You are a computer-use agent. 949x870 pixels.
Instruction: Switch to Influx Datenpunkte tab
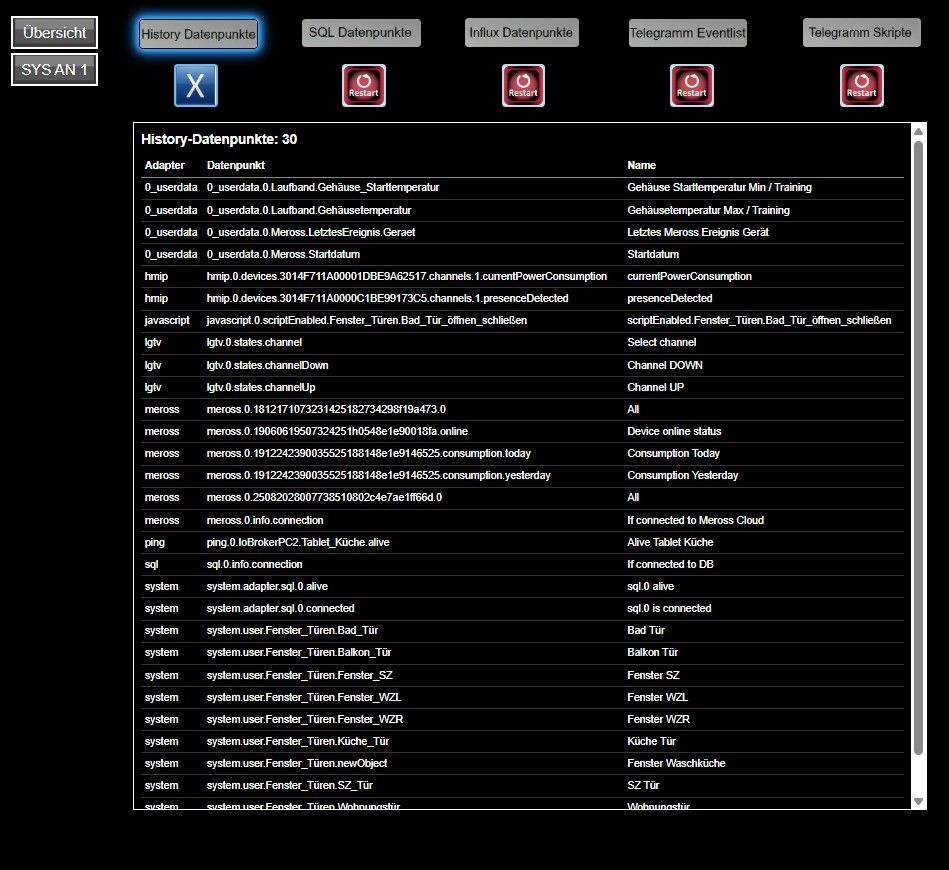(x=522, y=33)
